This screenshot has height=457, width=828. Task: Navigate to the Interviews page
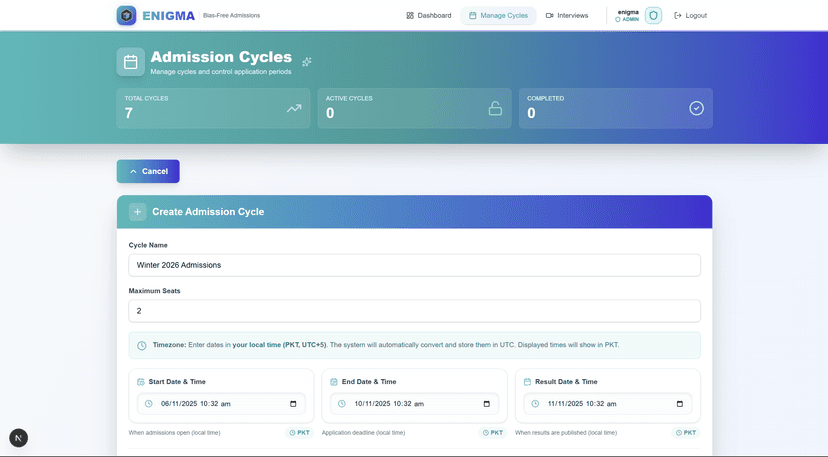pos(567,15)
